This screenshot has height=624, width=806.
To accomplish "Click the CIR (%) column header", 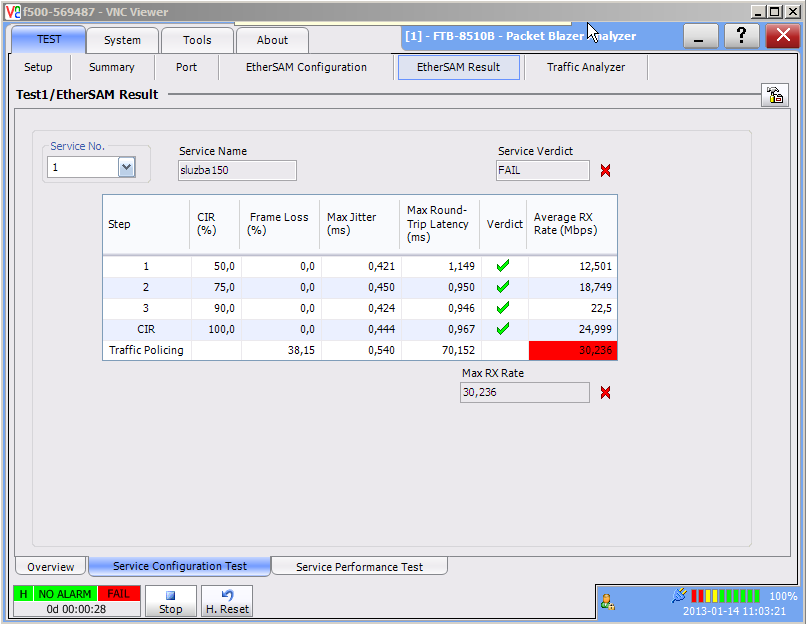I will (215, 224).
